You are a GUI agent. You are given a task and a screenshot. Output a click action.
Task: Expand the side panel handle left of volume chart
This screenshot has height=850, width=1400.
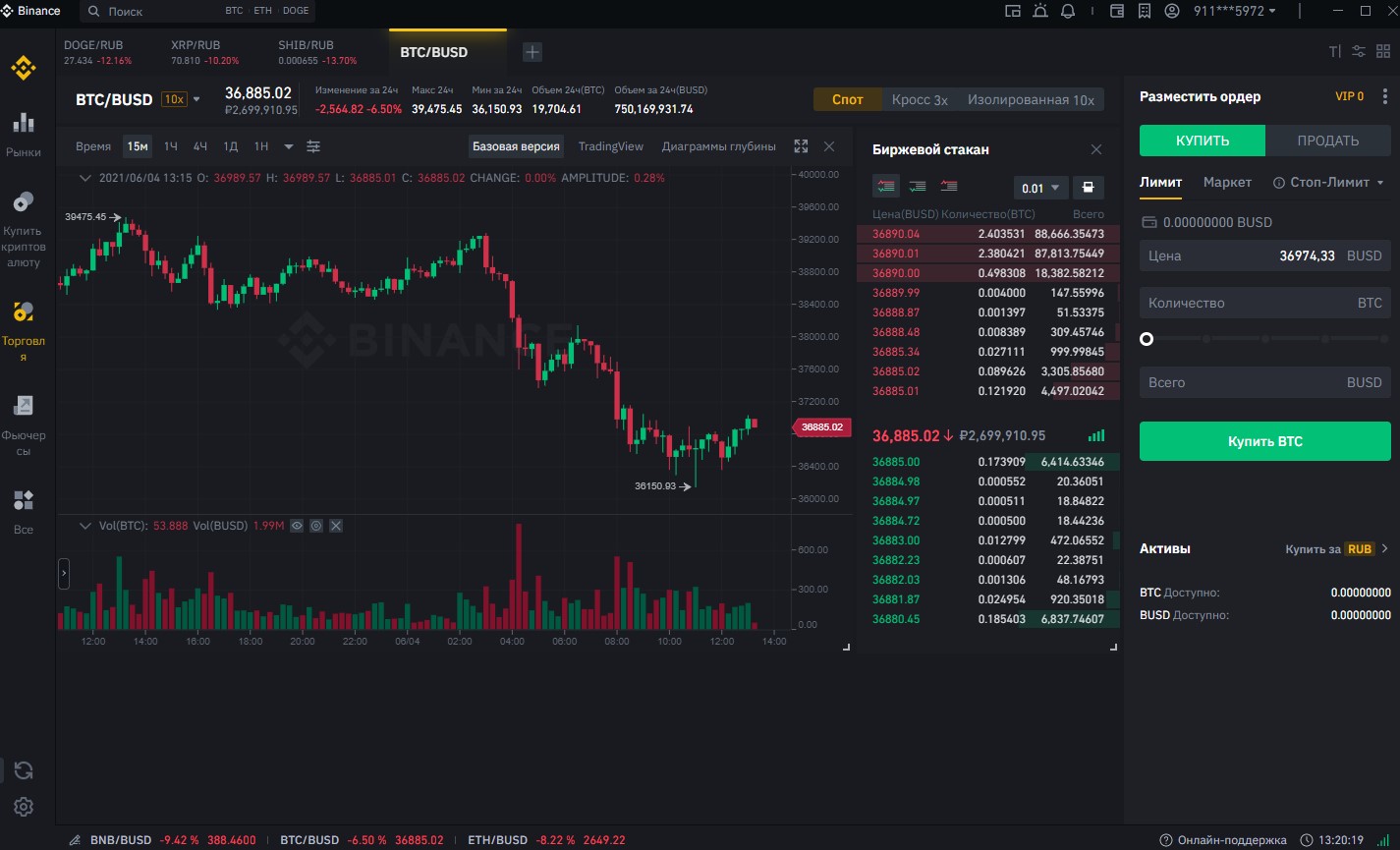64,573
